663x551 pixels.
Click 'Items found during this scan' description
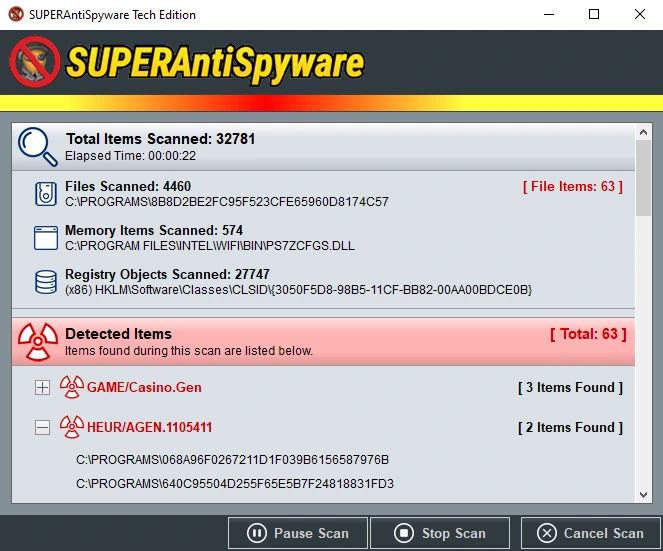pyautogui.click(x=189, y=351)
